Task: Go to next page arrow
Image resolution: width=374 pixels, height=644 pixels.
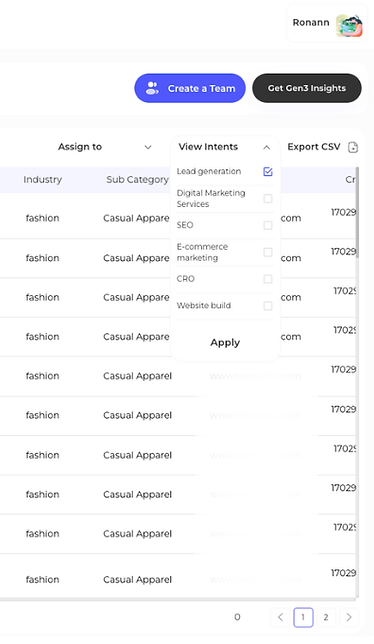Action: pyautogui.click(x=349, y=617)
